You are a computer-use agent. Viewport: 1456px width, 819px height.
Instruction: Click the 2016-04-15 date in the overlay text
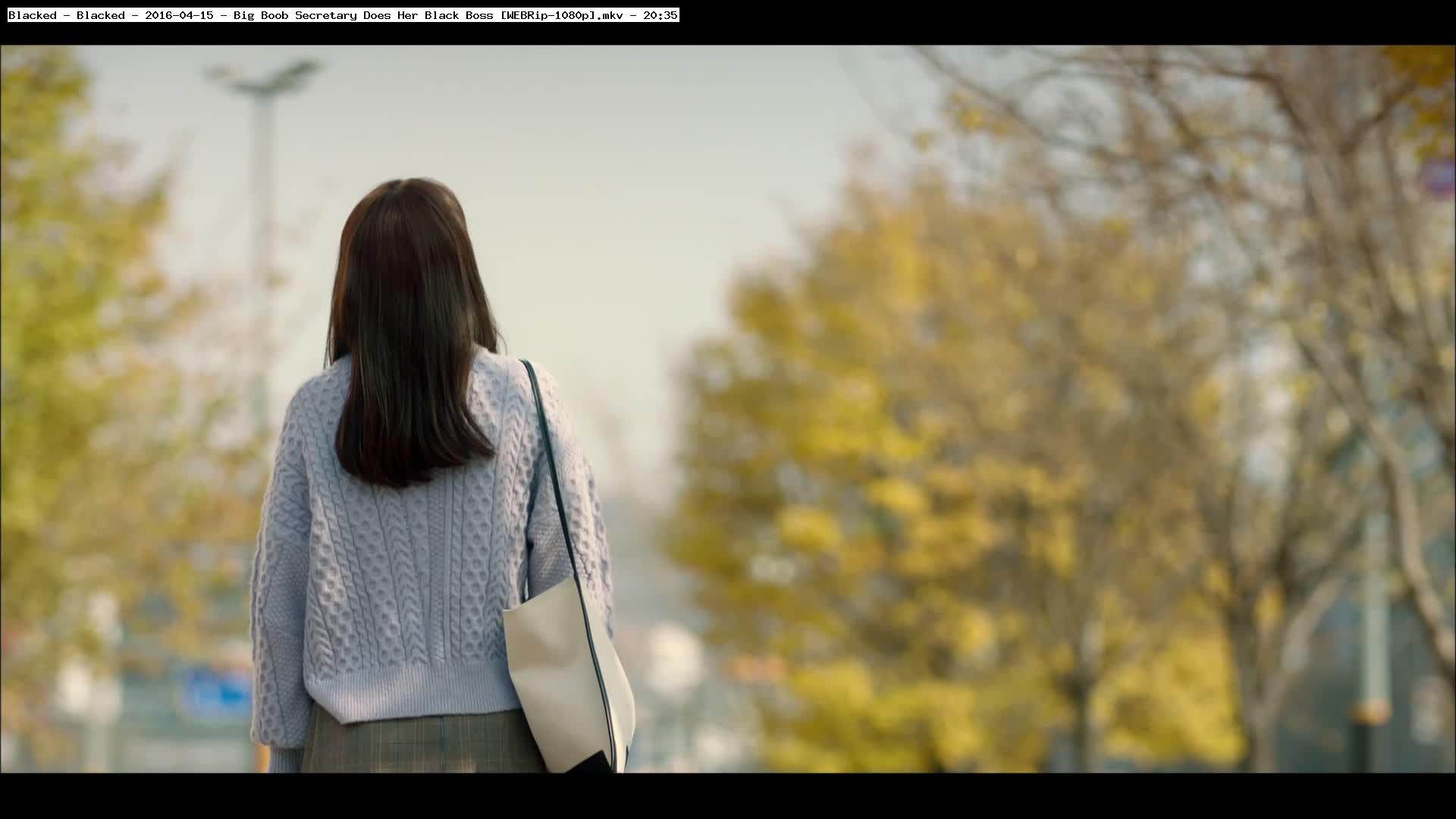coord(179,15)
